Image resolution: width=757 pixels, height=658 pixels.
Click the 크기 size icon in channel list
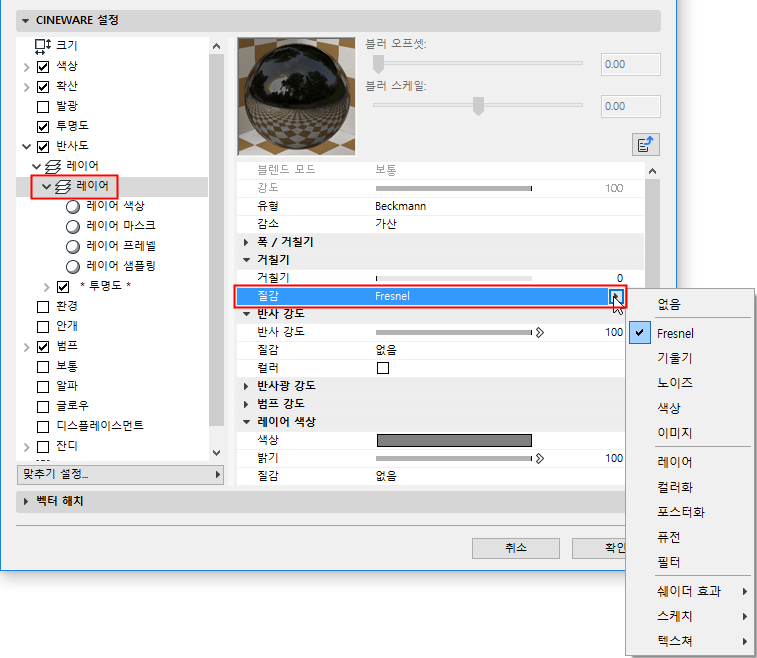42,46
